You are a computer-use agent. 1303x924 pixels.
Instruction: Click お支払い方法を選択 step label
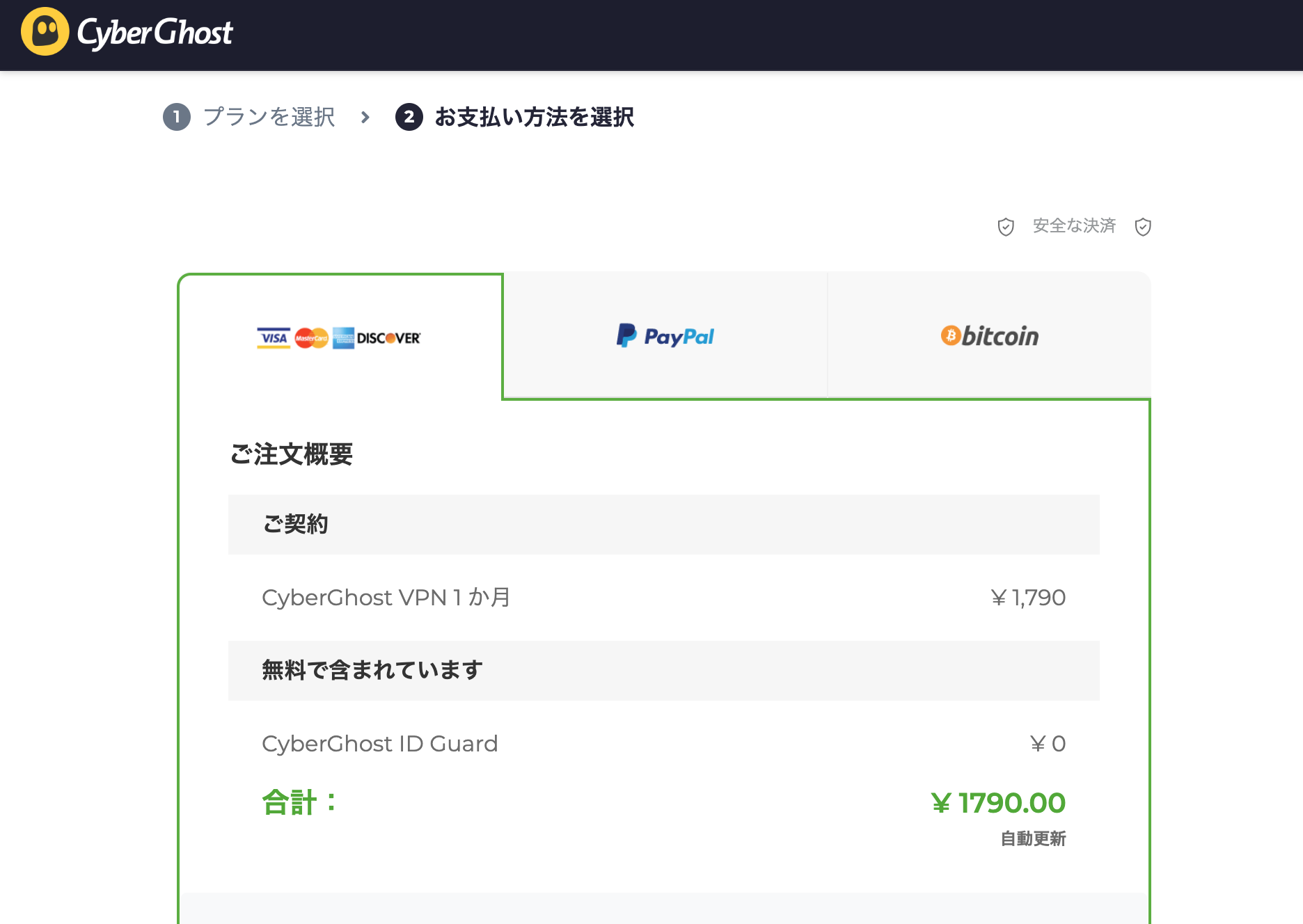(535, 117)
